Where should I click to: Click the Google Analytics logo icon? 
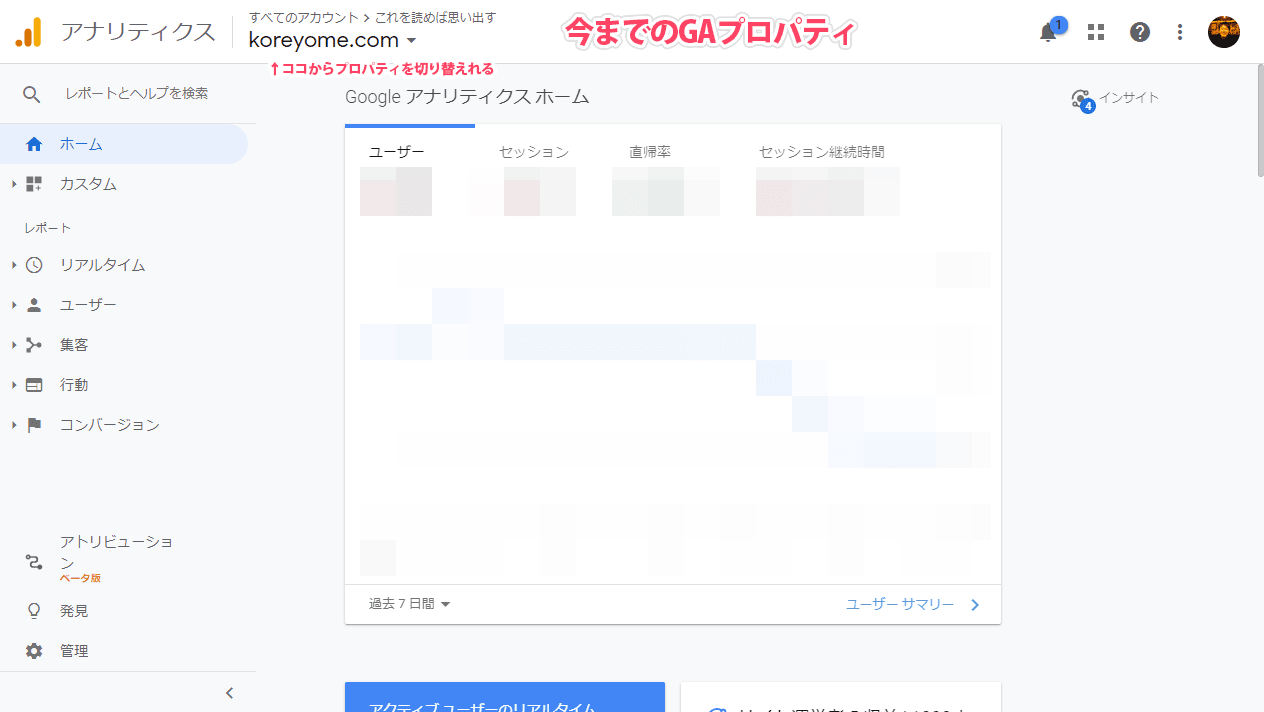(x=29, y=32)
